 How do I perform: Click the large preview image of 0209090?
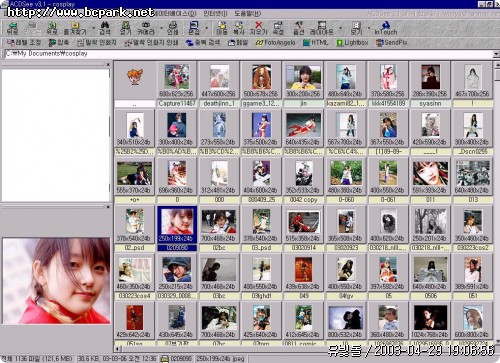click(x=56, y=280)
